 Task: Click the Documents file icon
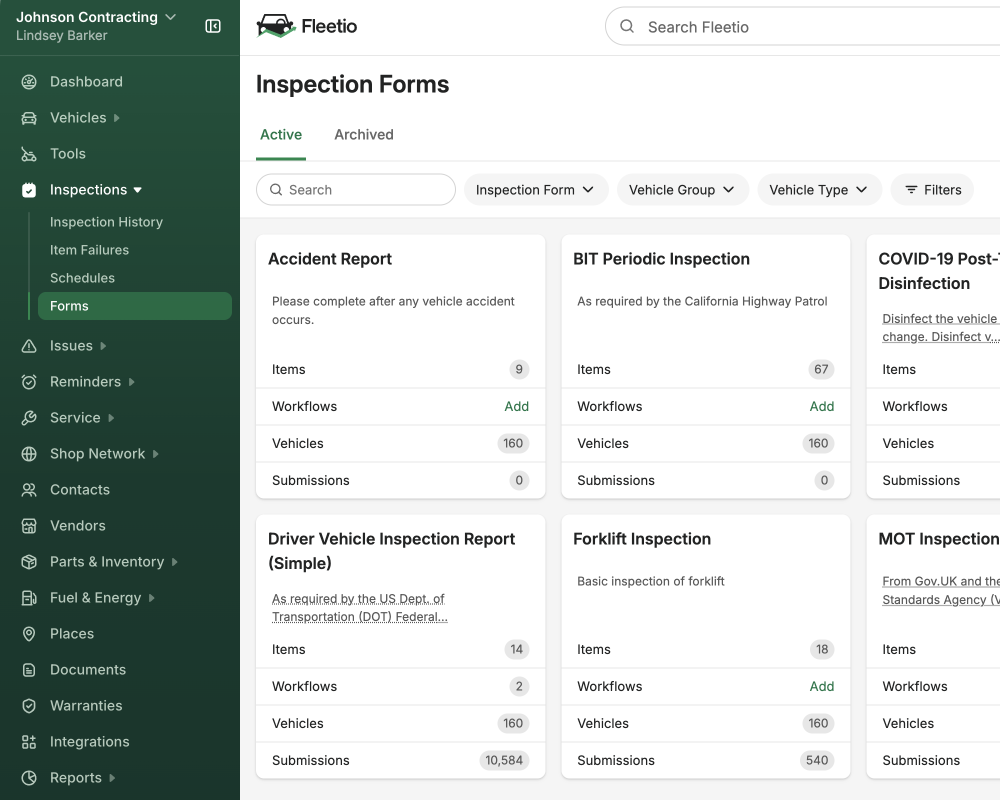(29, 670)
